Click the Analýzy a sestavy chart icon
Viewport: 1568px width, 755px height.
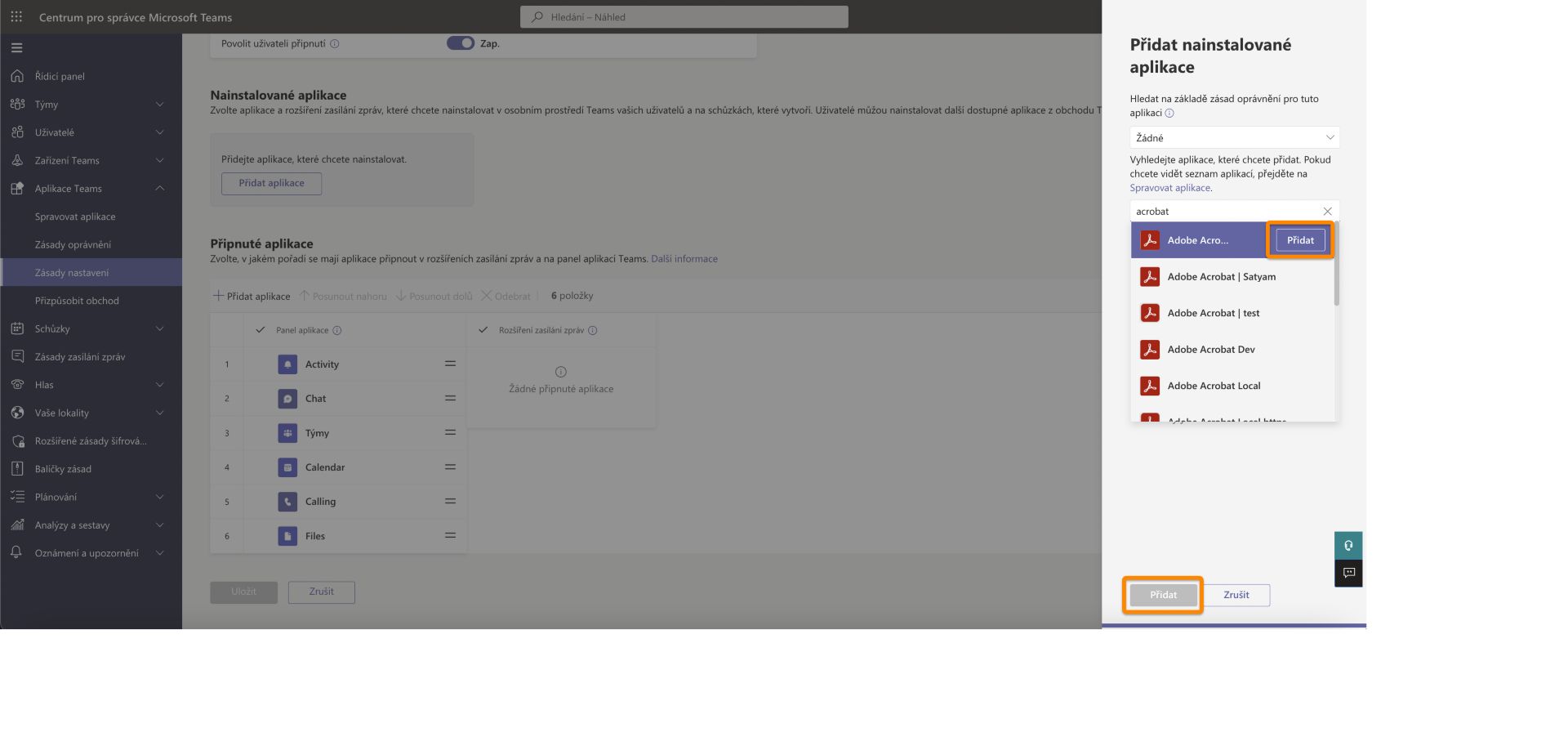coord(17,525)
